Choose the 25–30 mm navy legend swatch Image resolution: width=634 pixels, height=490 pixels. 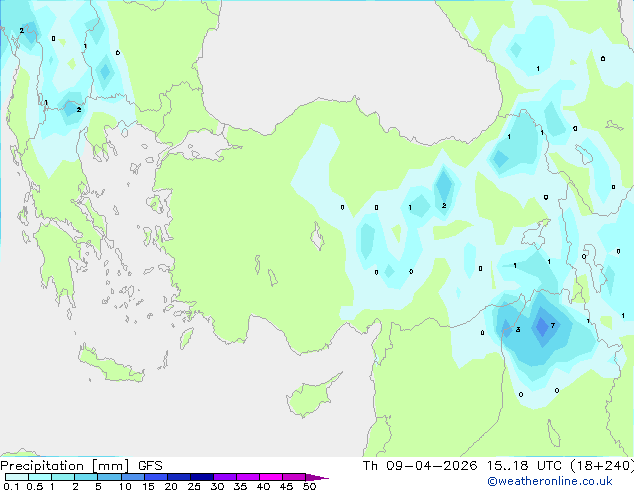(202, 477)
